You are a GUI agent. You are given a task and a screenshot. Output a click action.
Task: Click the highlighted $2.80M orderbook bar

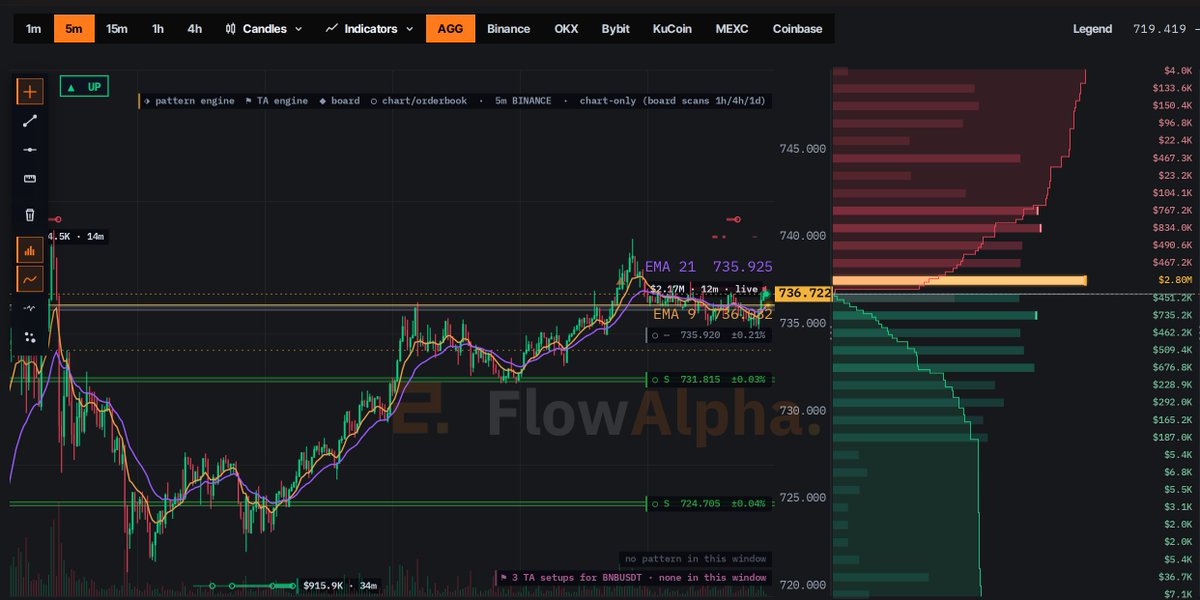point(959,280)
